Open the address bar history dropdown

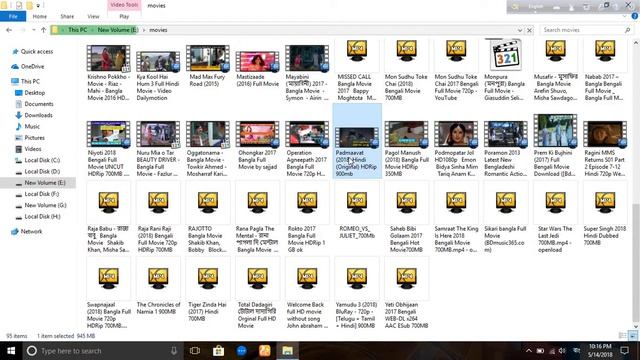[x=520, y=30]
